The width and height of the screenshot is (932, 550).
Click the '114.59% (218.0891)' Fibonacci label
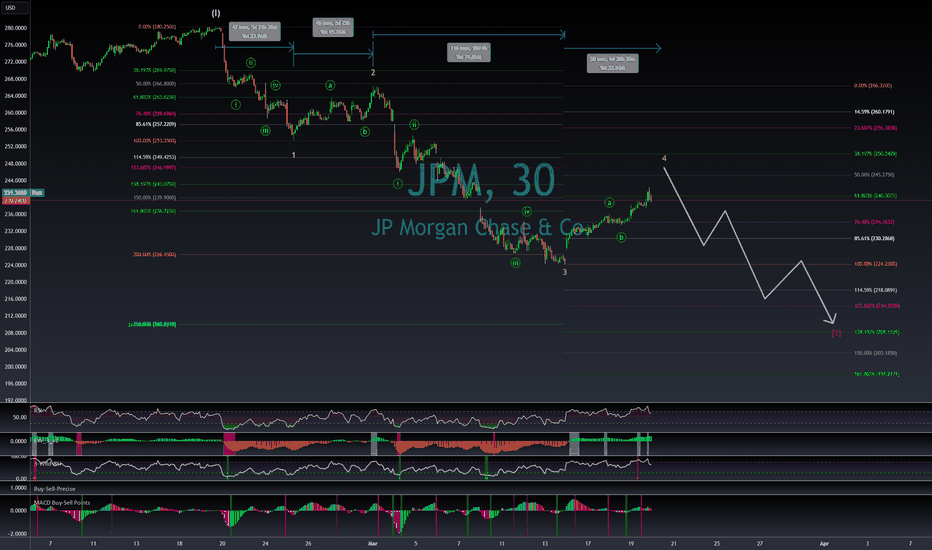876,290
